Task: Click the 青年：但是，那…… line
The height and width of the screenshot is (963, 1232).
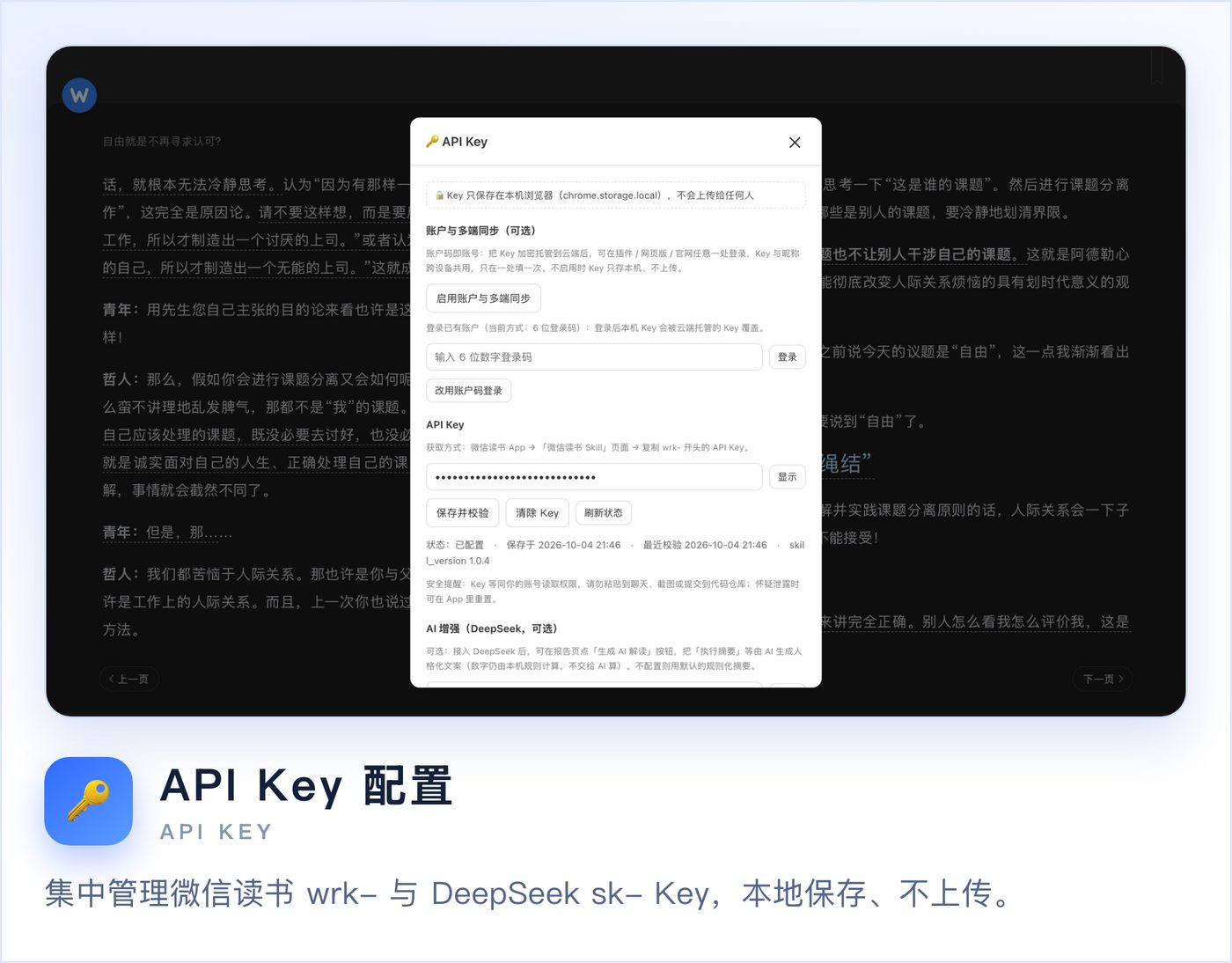Action: pos(168,533)
